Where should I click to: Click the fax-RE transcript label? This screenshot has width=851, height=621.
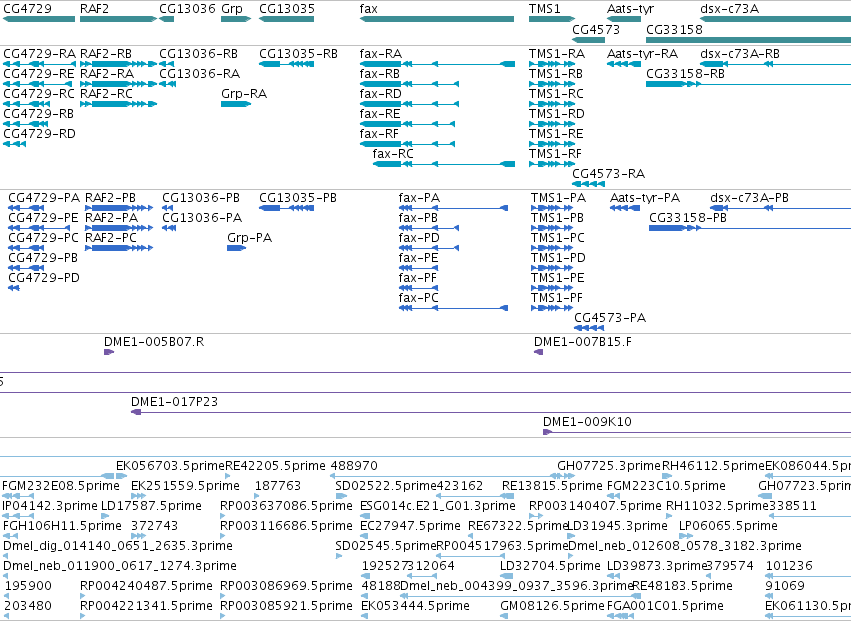pos(380,114)
